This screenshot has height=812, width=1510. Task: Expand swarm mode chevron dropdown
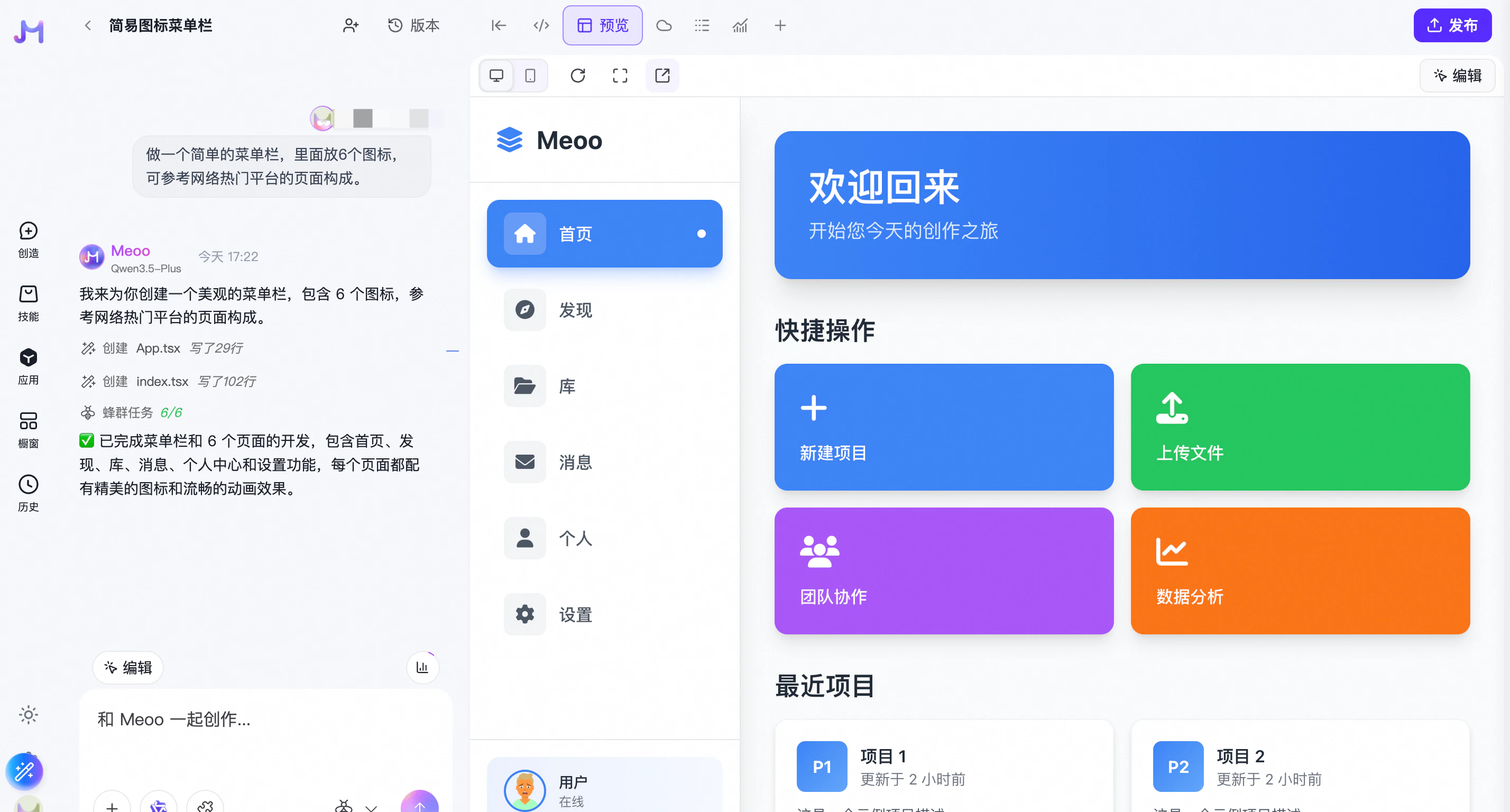pyautogui.click(x=371, y=807)
